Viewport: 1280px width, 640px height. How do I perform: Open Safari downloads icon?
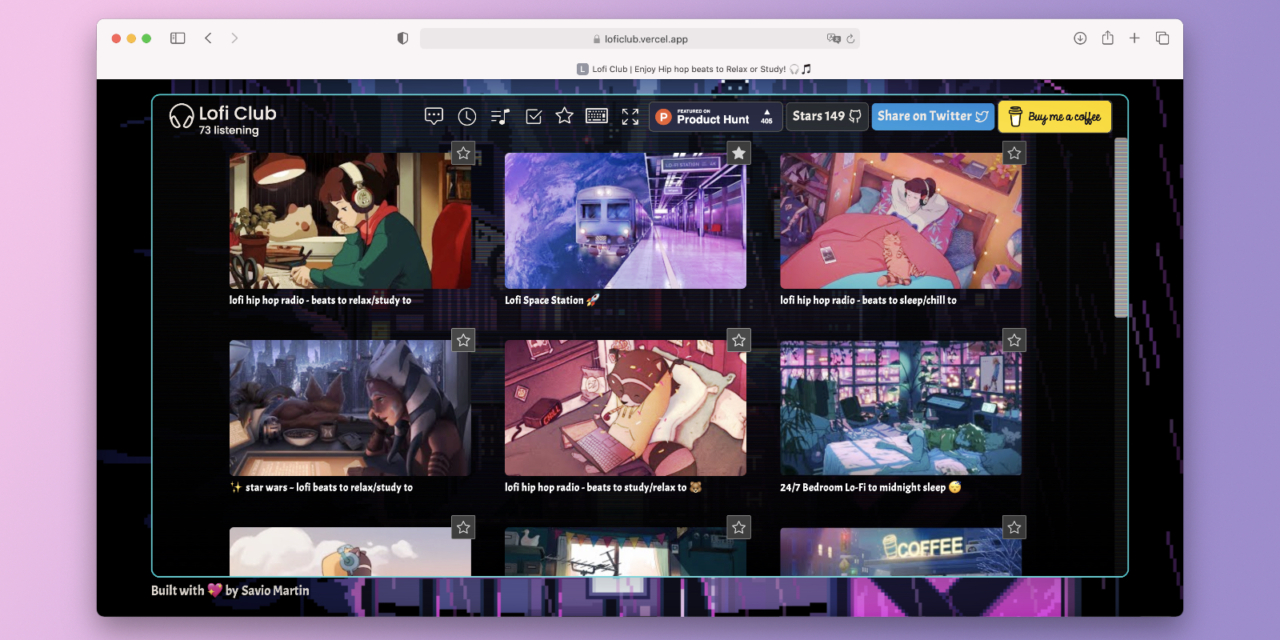tap(1080, 38)
